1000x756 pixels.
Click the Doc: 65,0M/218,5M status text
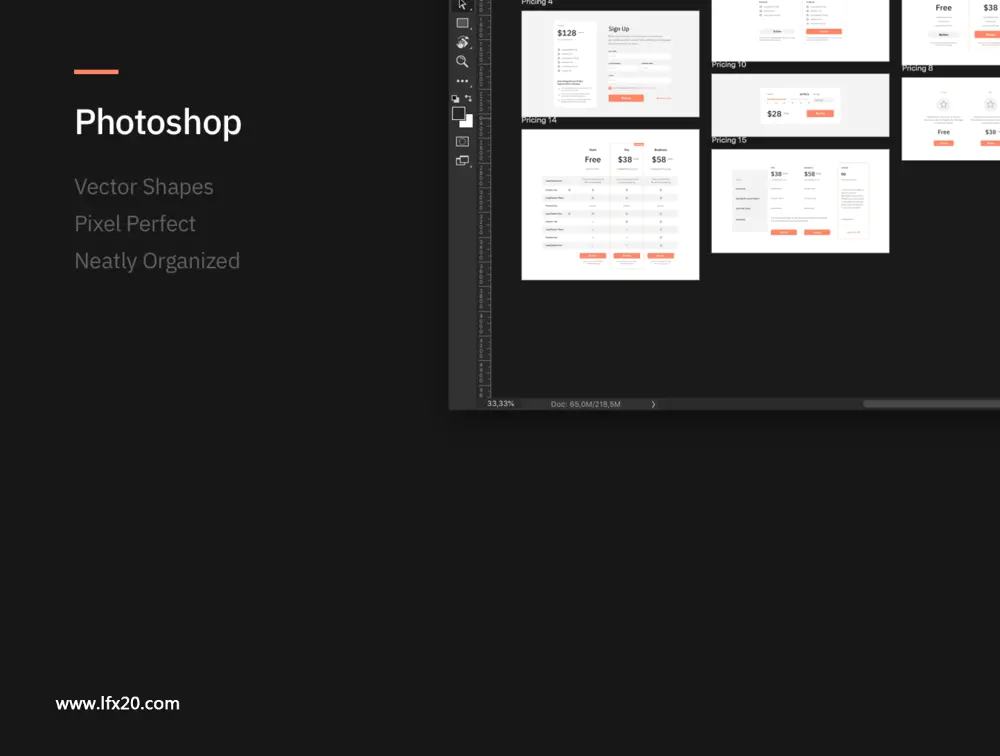point(585,404)
